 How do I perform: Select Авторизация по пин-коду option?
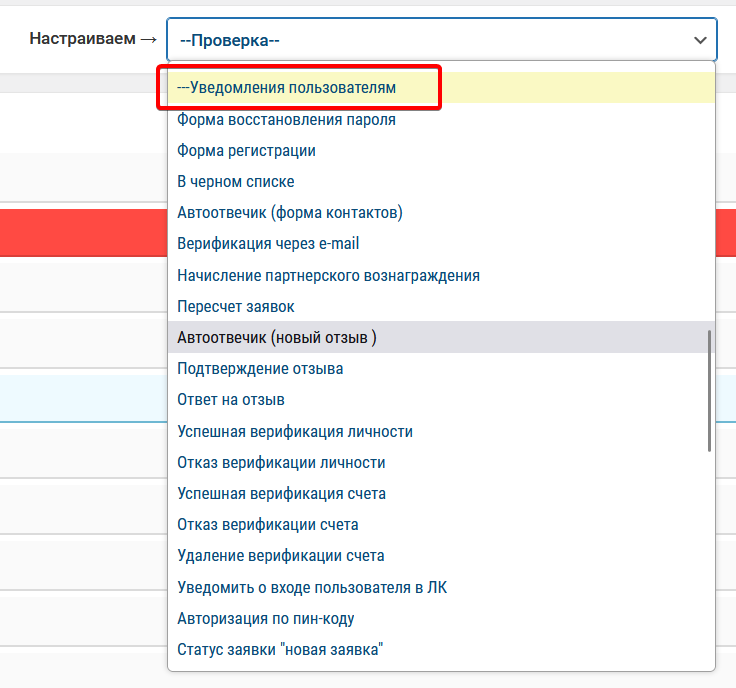[x=265, y=618]
